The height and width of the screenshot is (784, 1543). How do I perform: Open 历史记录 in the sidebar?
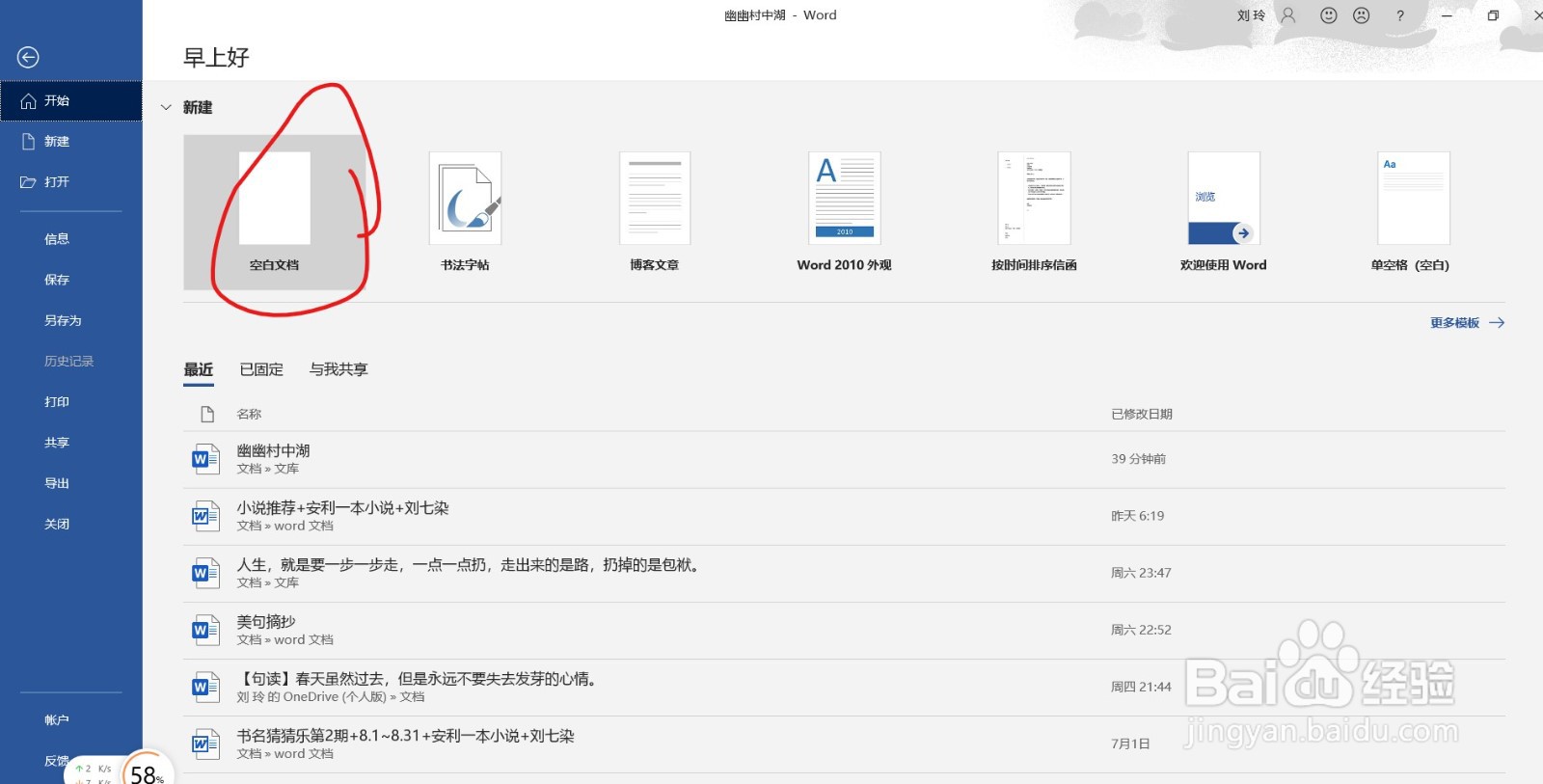[x=71, y=361]
